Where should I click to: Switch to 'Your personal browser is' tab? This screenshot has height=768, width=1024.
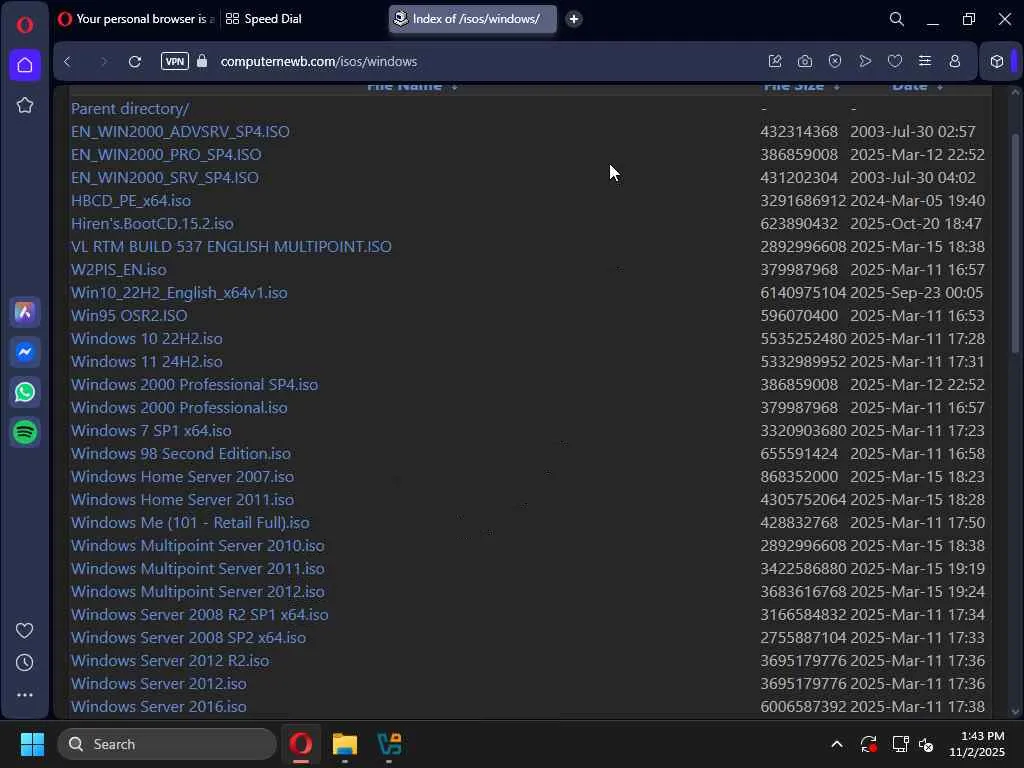pyautogui.click(x=136, y=19)
